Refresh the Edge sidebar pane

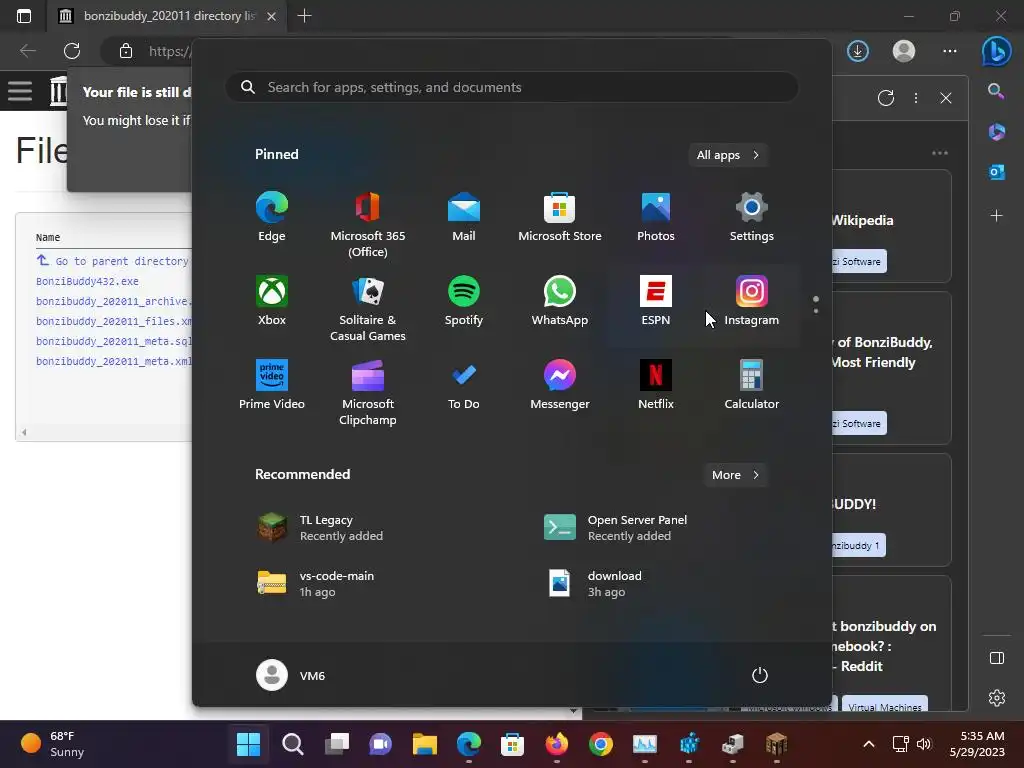[x=886, y=98]
